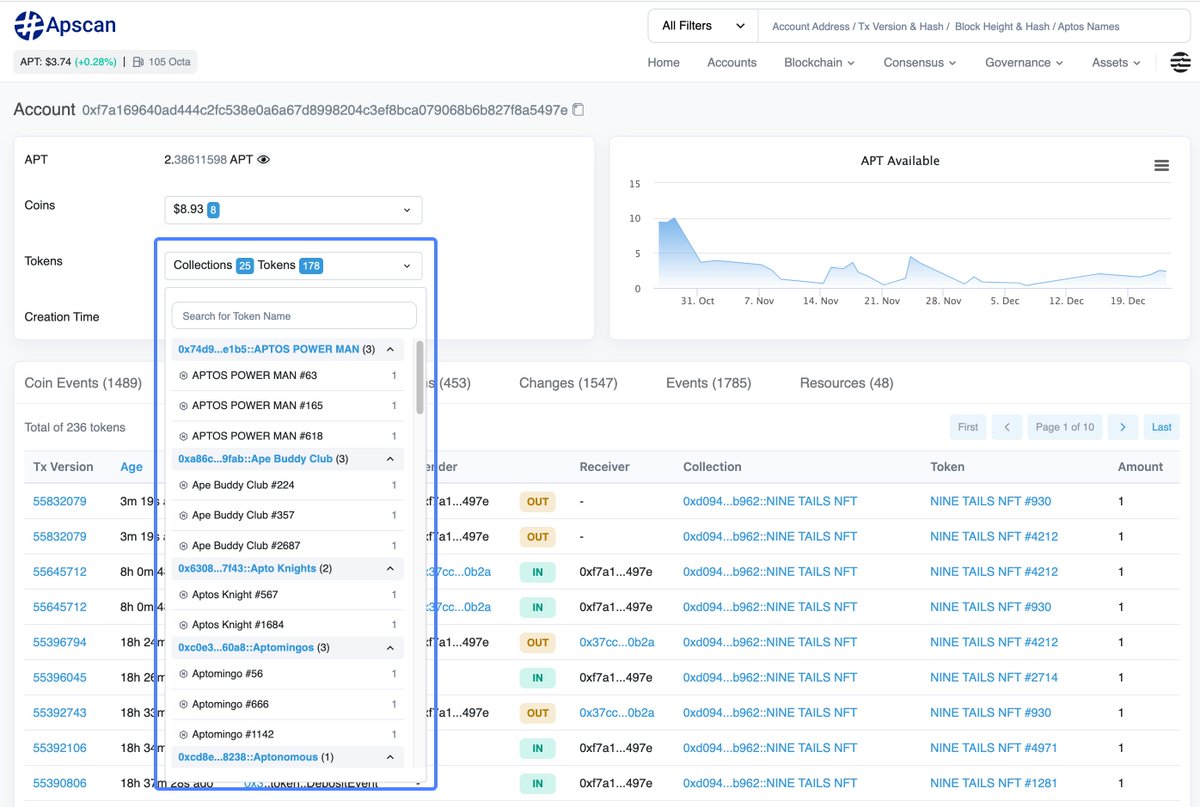
Task: Click the Collection column header
Action: [x=712, y=467]
